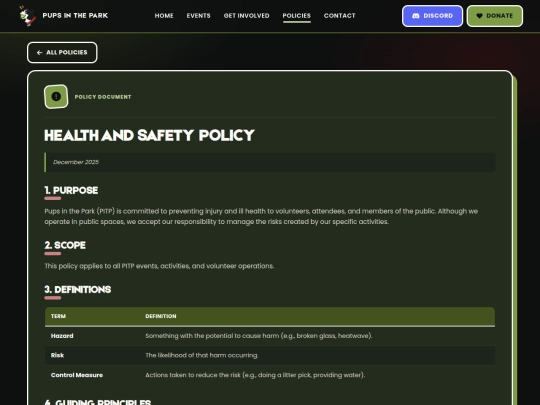The width and height of the screenshot is (540, 405).
Task: Click the 1. Purpose heading
Action: [x=71, y=190]
